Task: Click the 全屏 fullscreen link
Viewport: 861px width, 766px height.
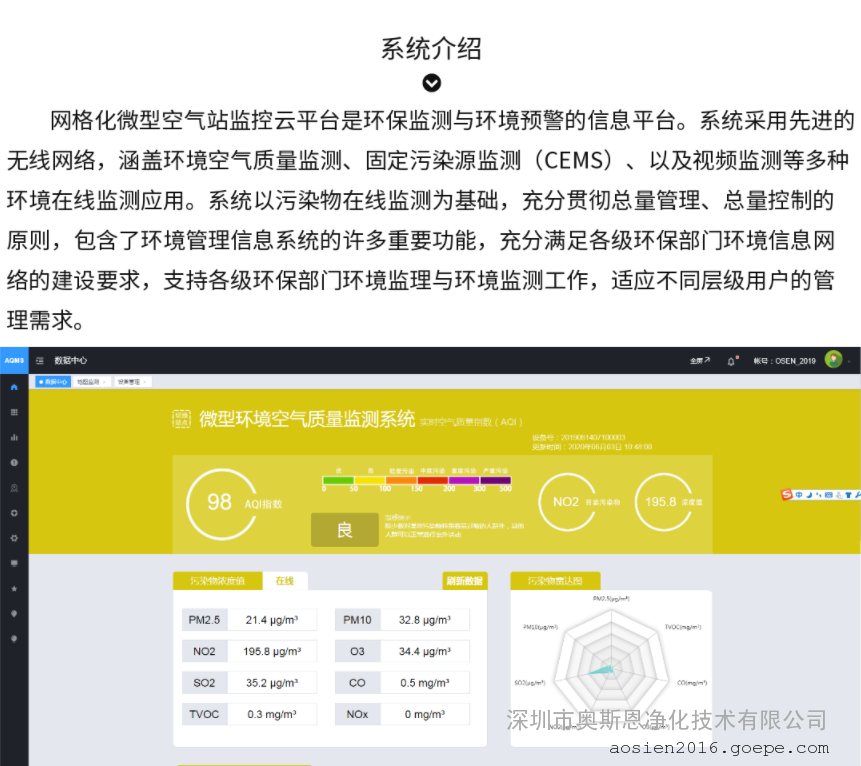Action: 699,361
